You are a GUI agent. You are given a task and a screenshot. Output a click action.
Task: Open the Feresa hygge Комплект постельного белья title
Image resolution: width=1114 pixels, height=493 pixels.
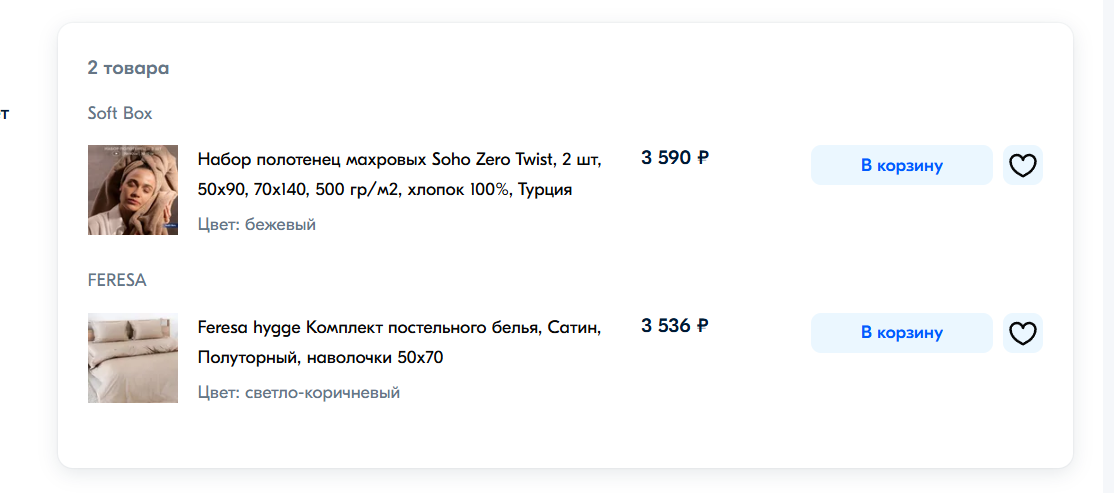coord(399,342)
